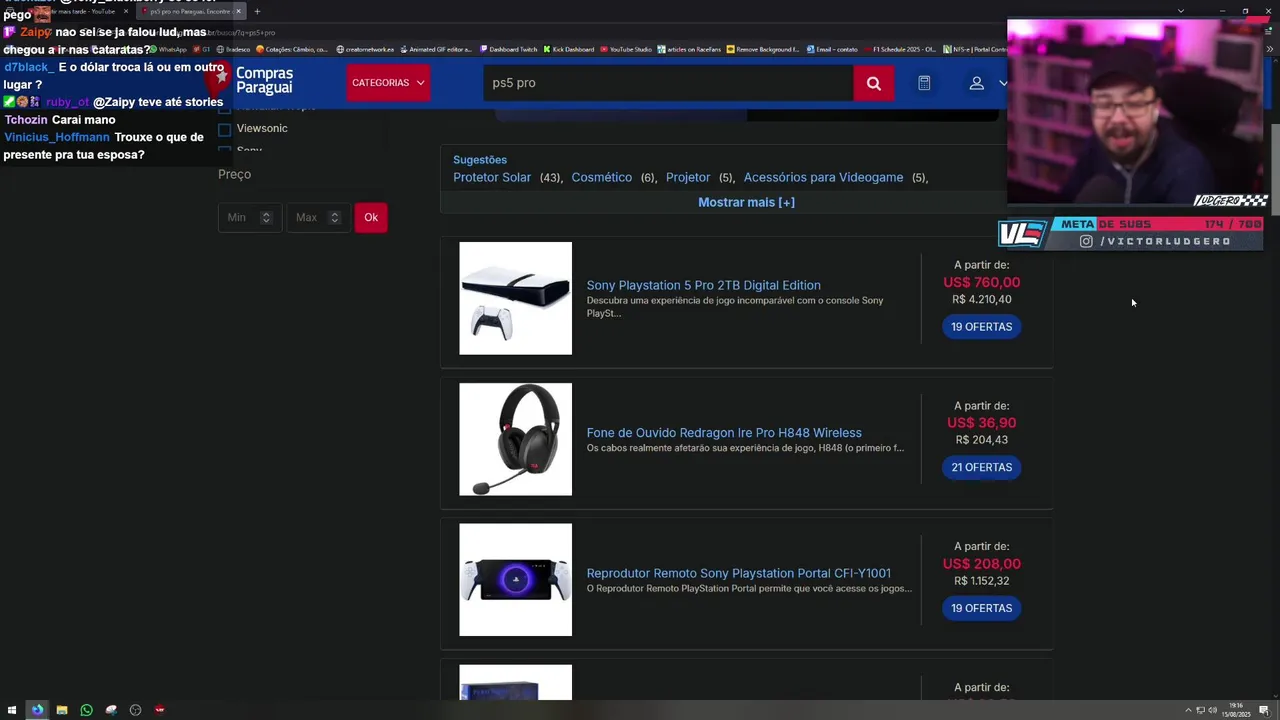Screen dimensions: 1280x720
Task: Click the Playstation Portal thumbnail
Action: point(515,580)
